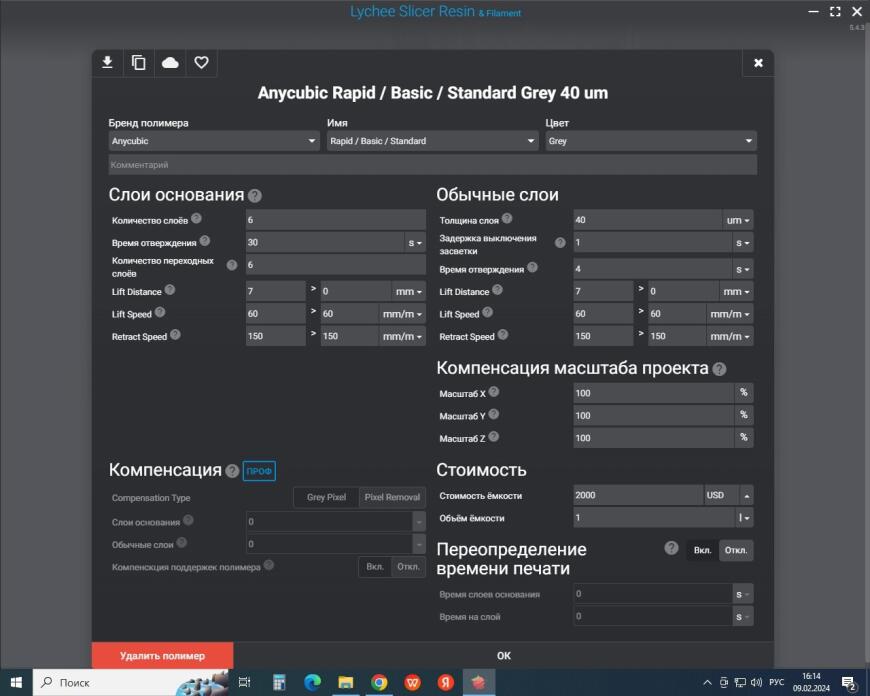Show help for normal layers Lift Distance

(x=497, y=290)
